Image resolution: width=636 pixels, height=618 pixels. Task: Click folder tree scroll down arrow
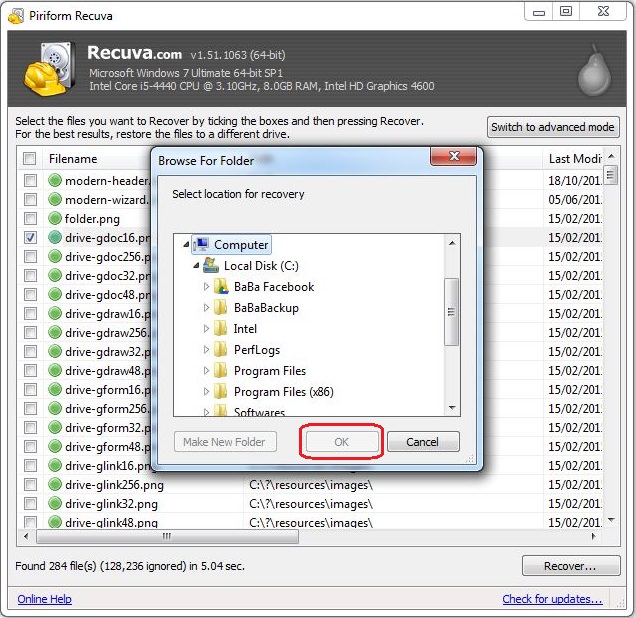(452, 407)
